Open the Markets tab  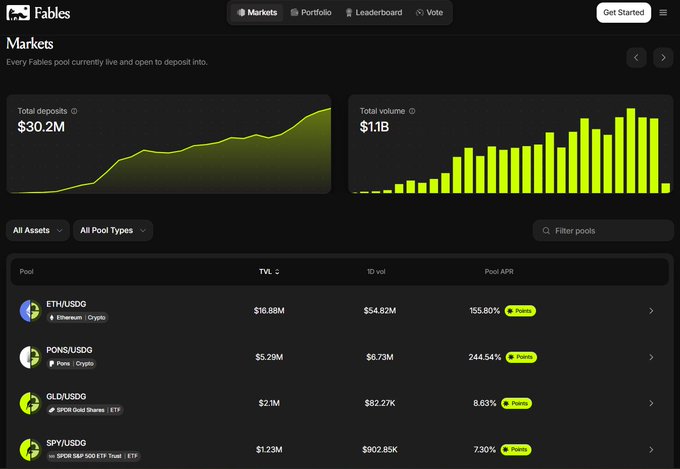(257, 13)
